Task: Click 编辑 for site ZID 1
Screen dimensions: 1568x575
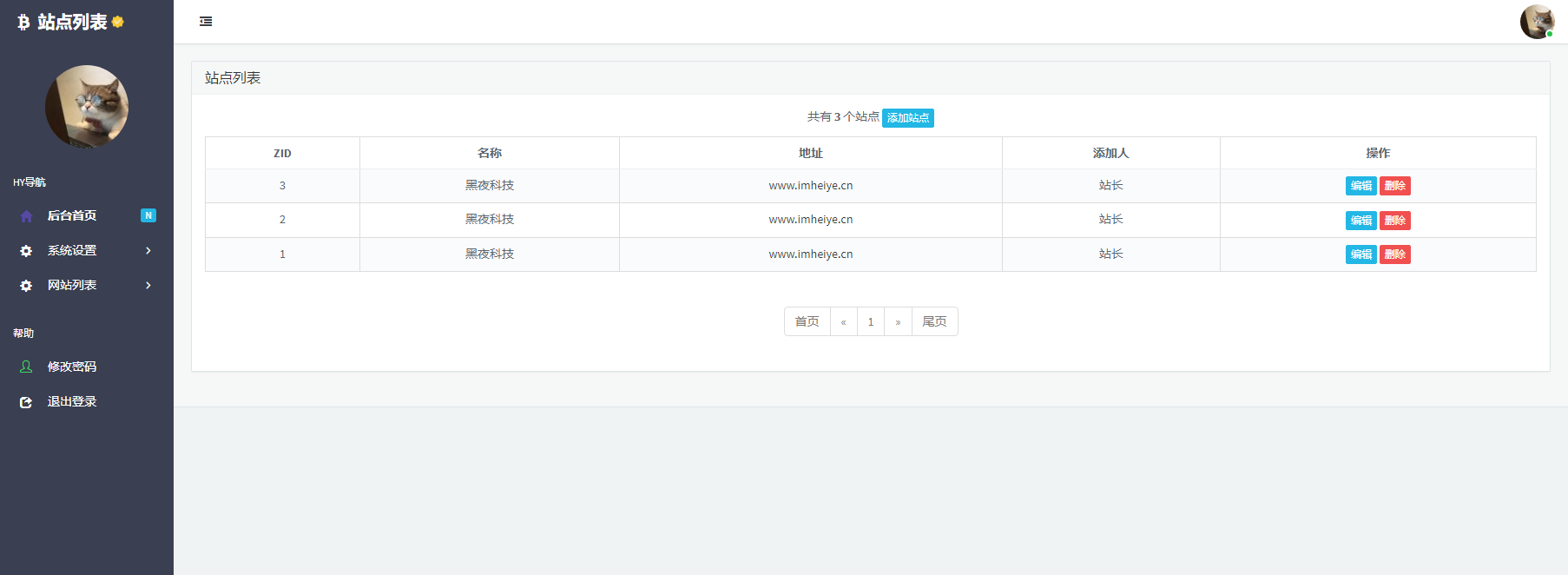Action: (x=1360, y=254)
